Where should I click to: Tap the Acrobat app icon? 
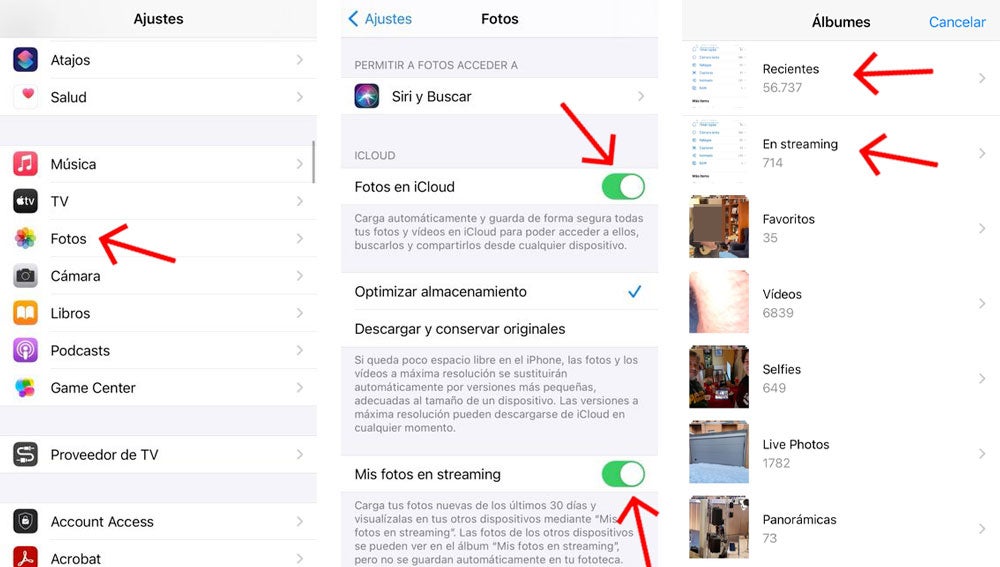click(x=26, y=557)
